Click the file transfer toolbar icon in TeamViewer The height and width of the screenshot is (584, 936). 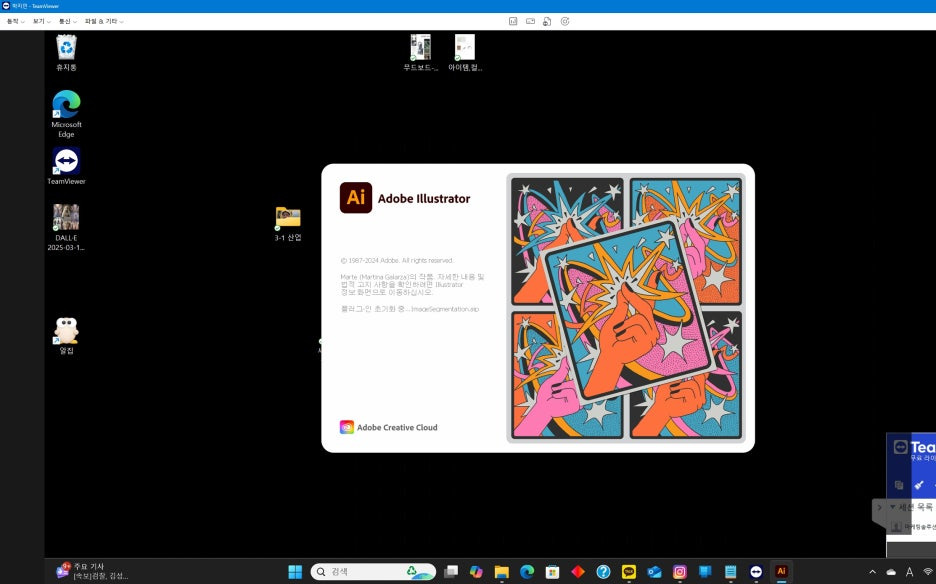pyautogui.click(x=547, y=21)
